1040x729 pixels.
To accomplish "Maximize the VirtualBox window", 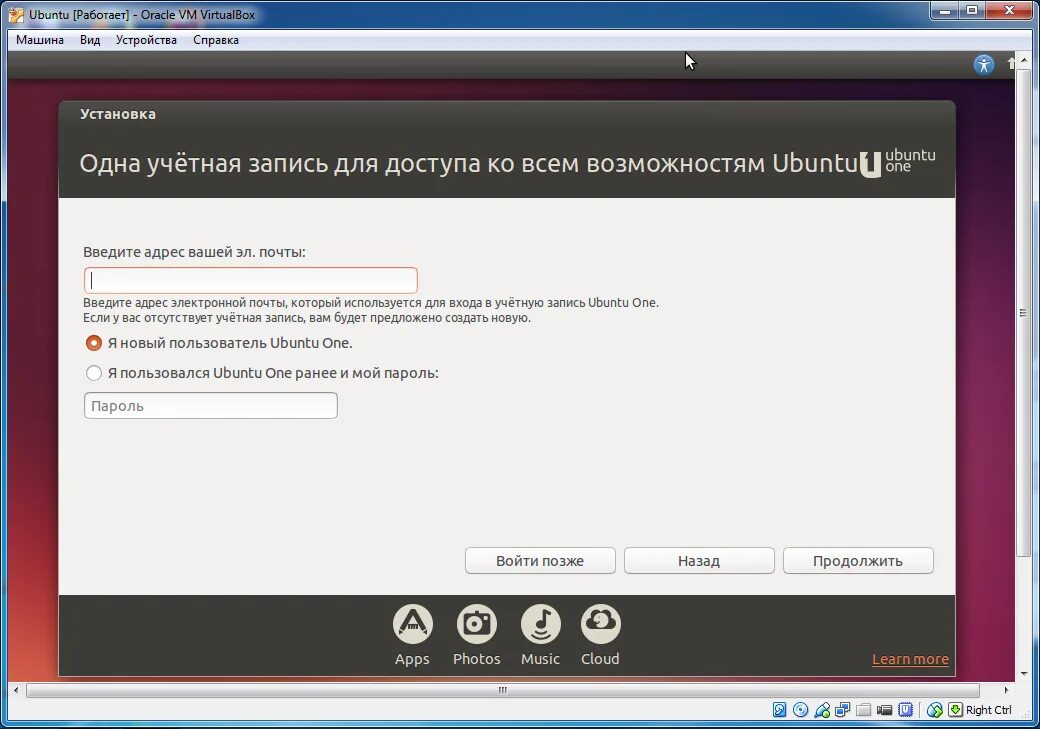I will coord(972,11).
